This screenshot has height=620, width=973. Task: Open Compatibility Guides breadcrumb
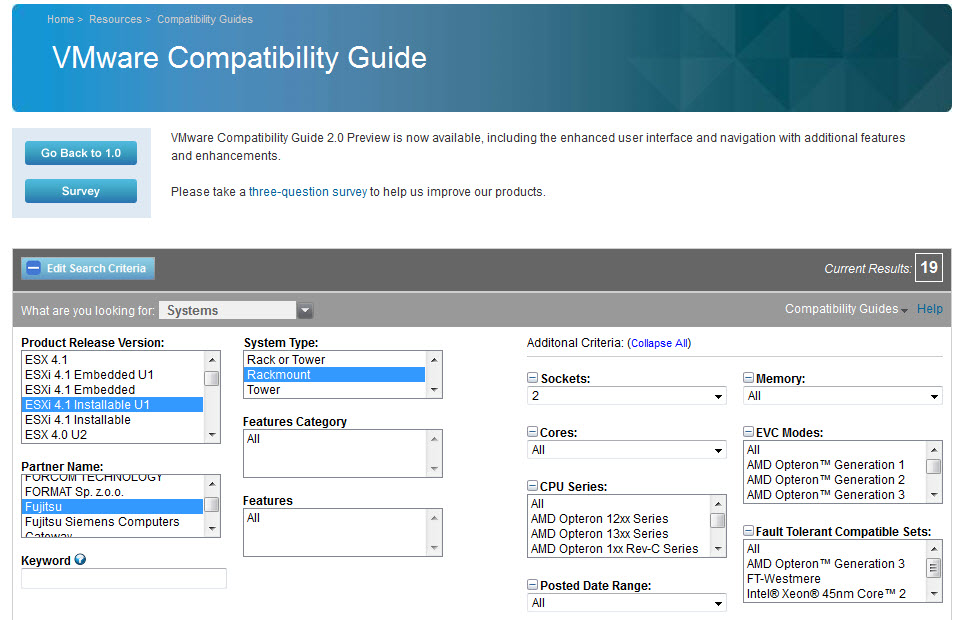pyautogui.click(x=205, y=19)
